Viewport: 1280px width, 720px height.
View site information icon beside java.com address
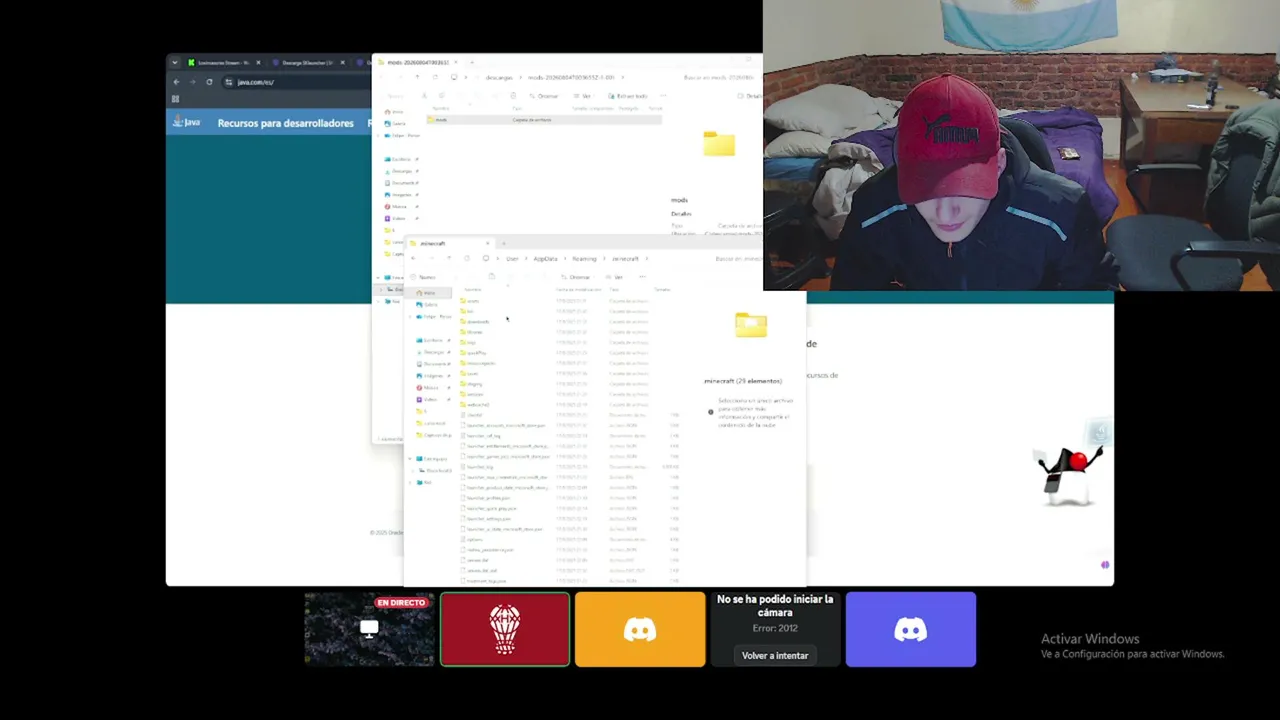(x=229, y=82)
